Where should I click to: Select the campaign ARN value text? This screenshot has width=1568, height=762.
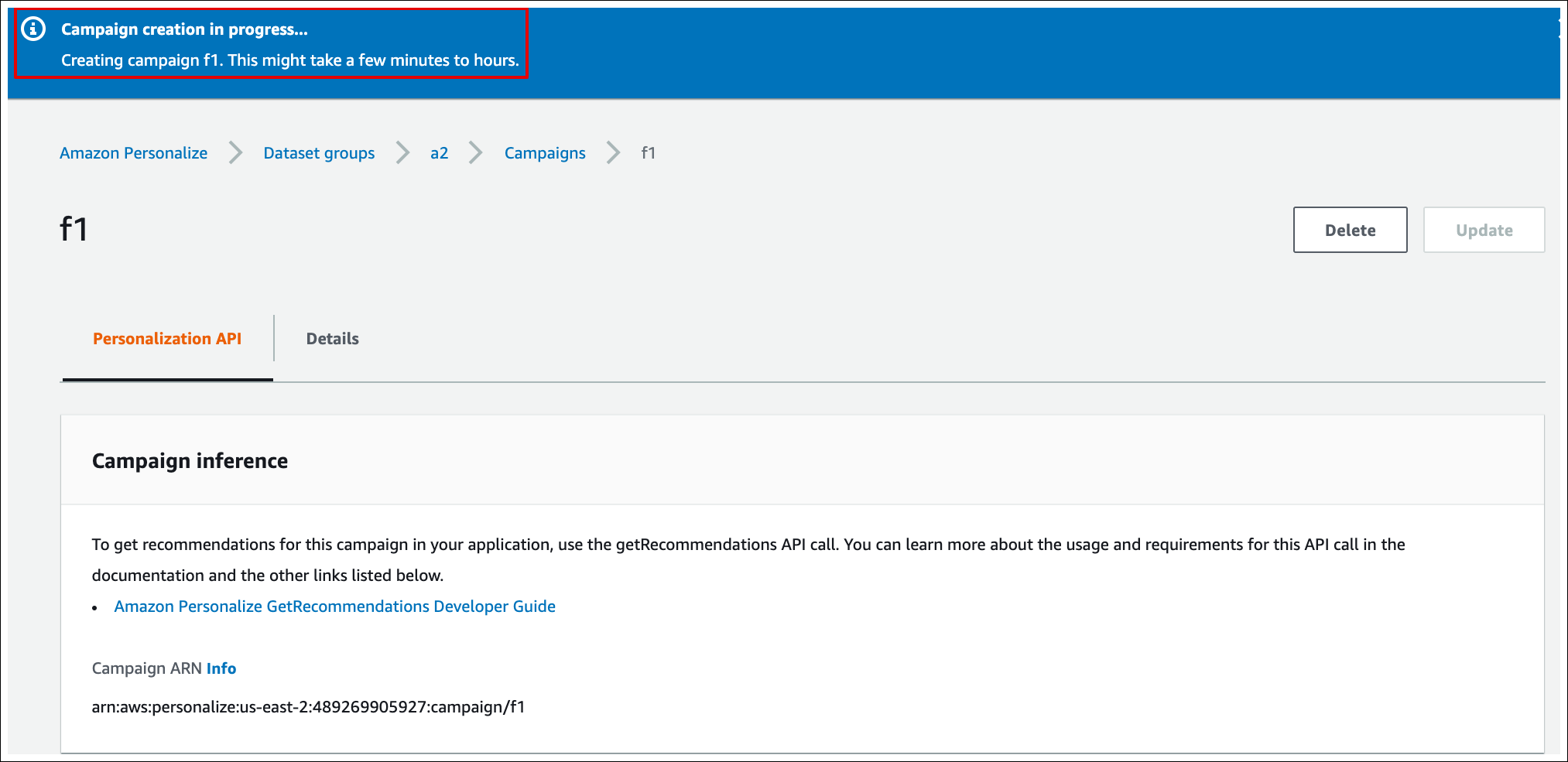309,707
